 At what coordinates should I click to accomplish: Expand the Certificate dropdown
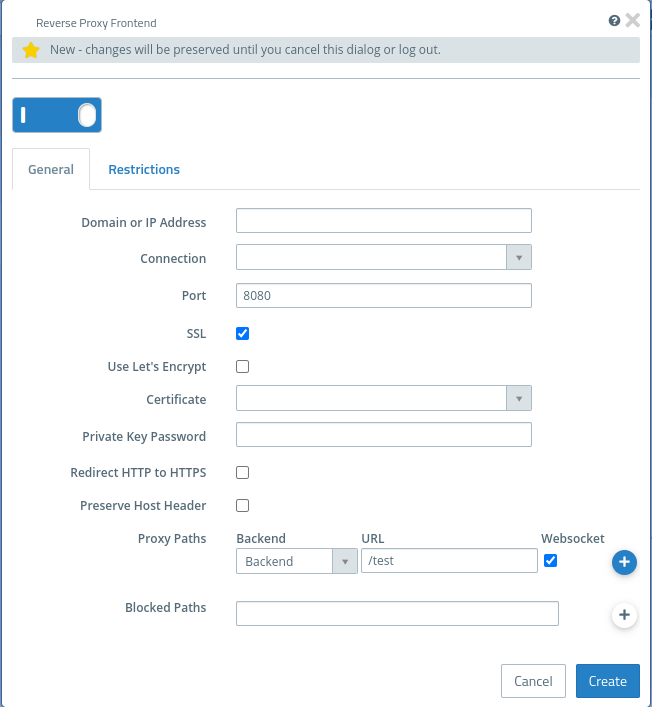coord(383,399)
